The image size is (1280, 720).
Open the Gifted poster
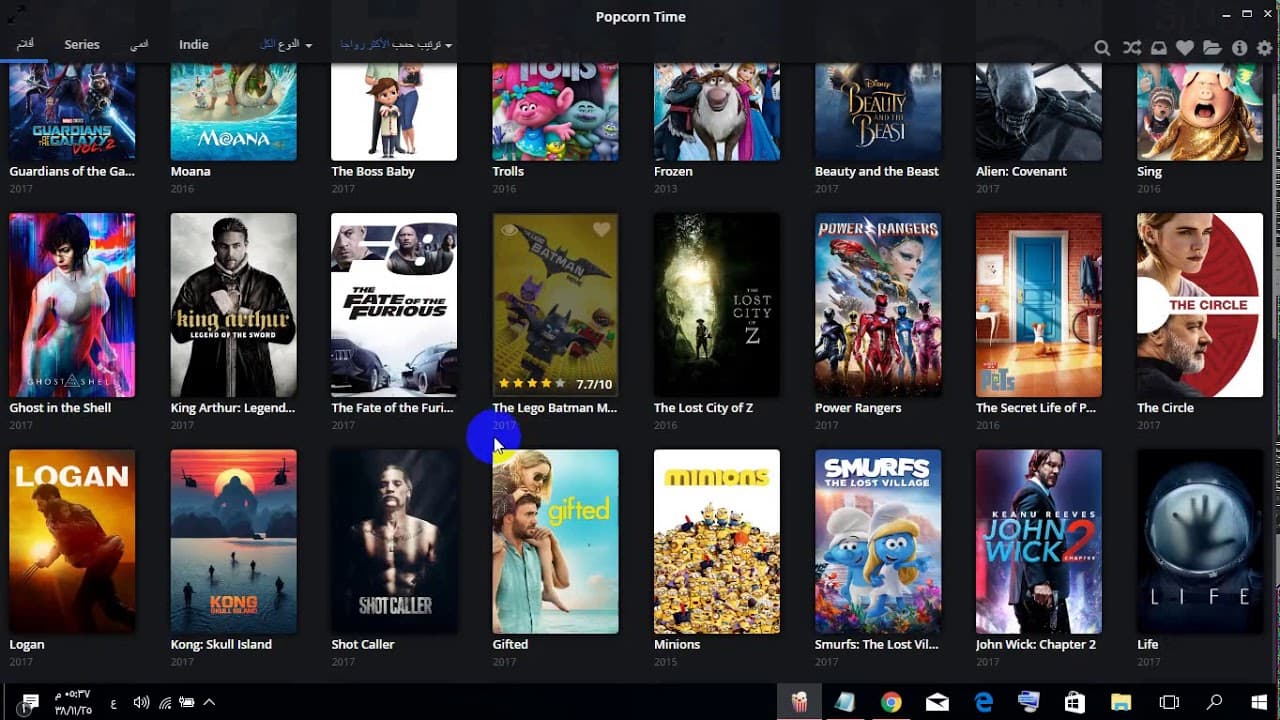(x=555, y=542)
